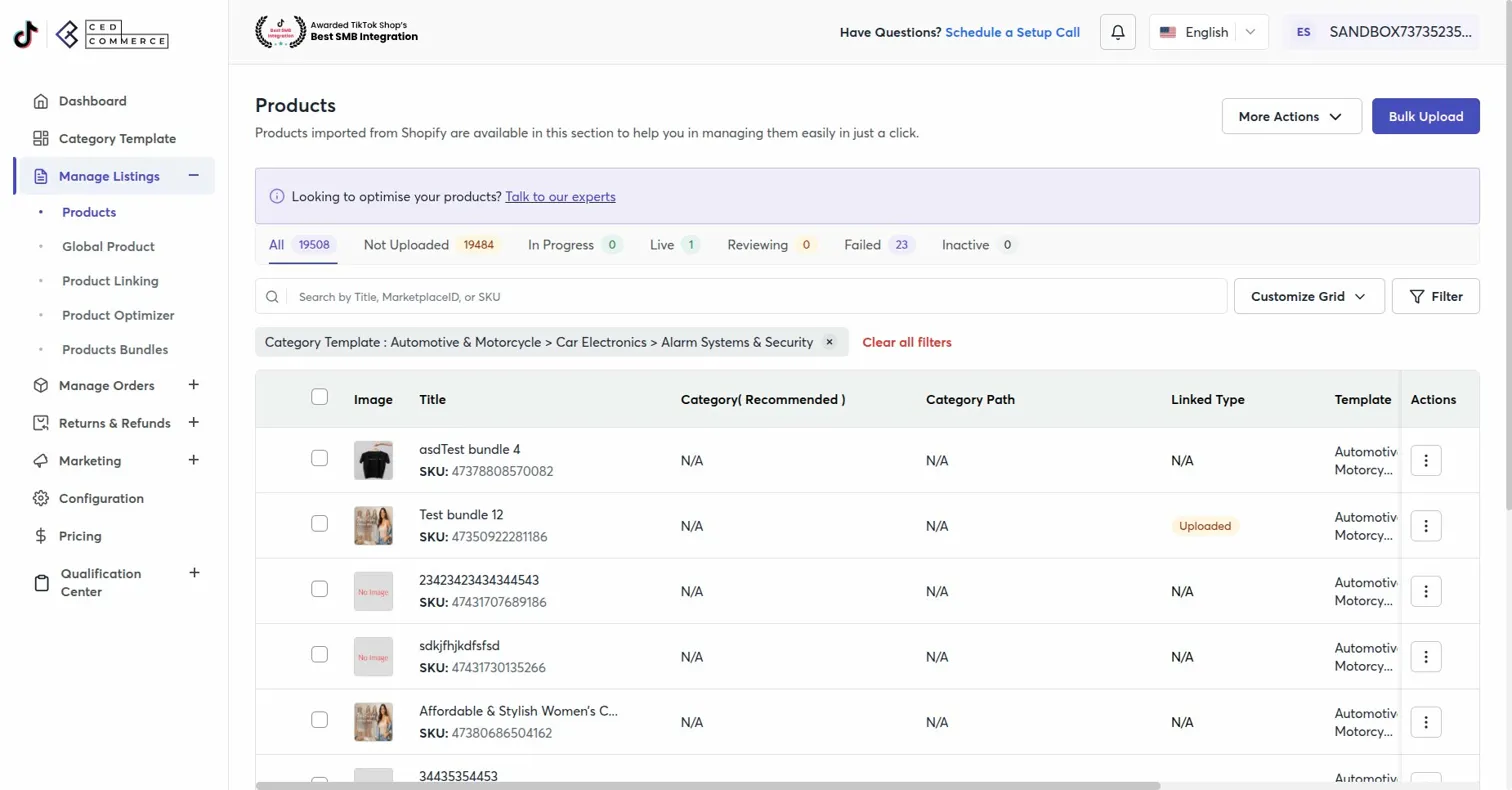Expand the Manage Orders sidebar section
The height and width of the screenshot is (790, 1512).
[194, 385]
